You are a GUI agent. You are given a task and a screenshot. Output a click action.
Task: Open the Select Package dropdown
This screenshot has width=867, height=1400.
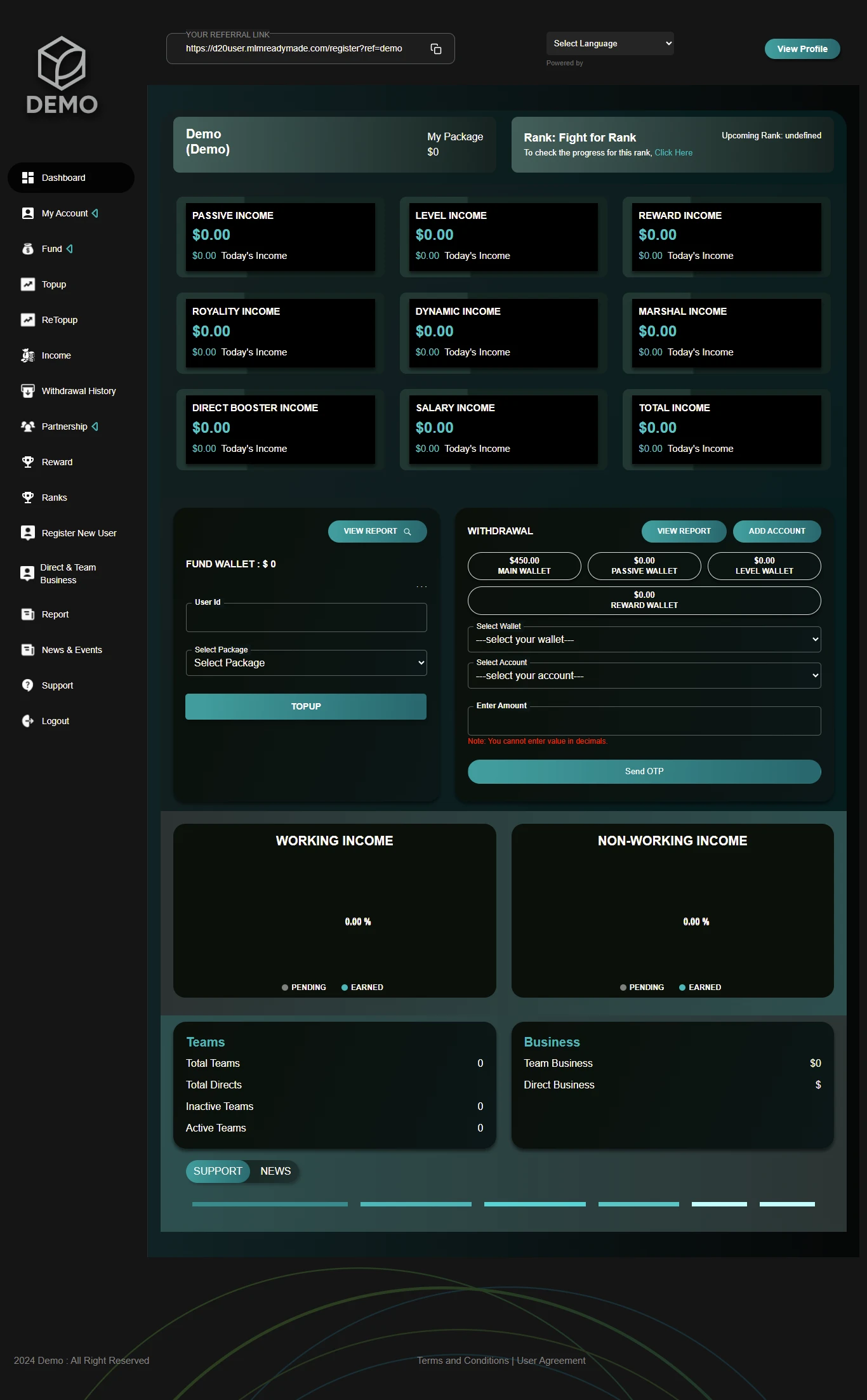(306, 663)
